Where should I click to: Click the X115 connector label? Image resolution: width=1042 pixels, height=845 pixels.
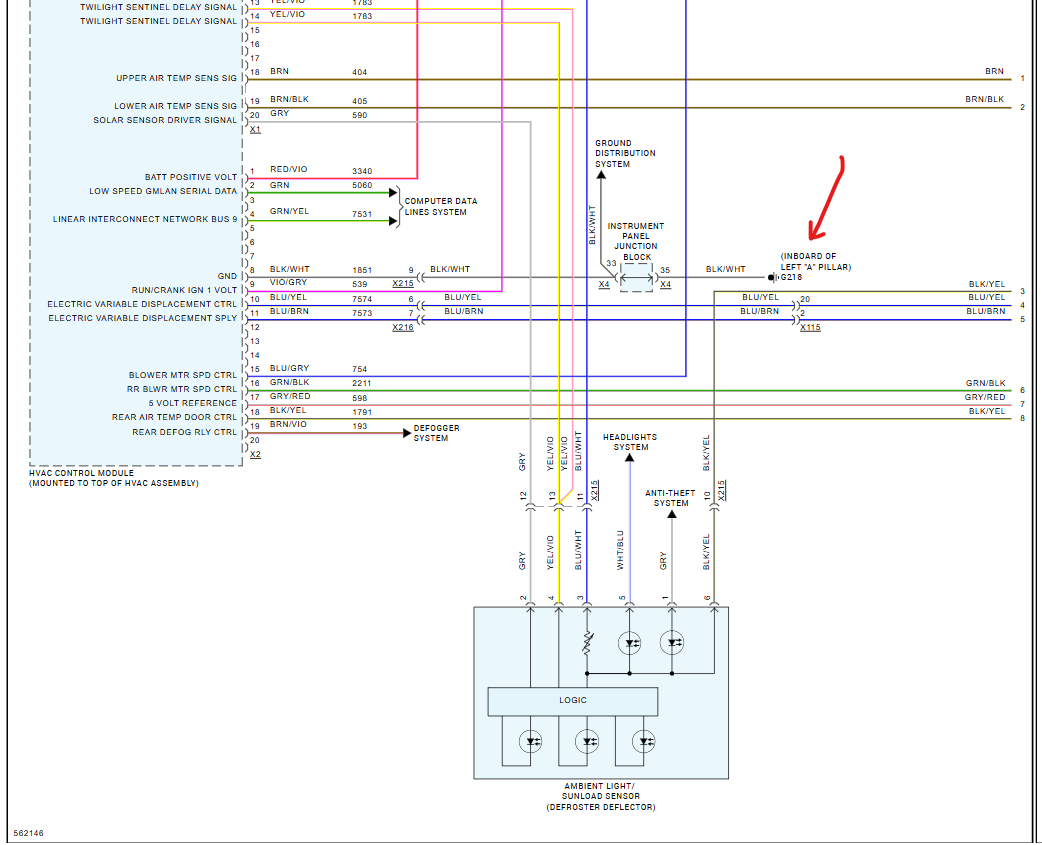[810, 328]
